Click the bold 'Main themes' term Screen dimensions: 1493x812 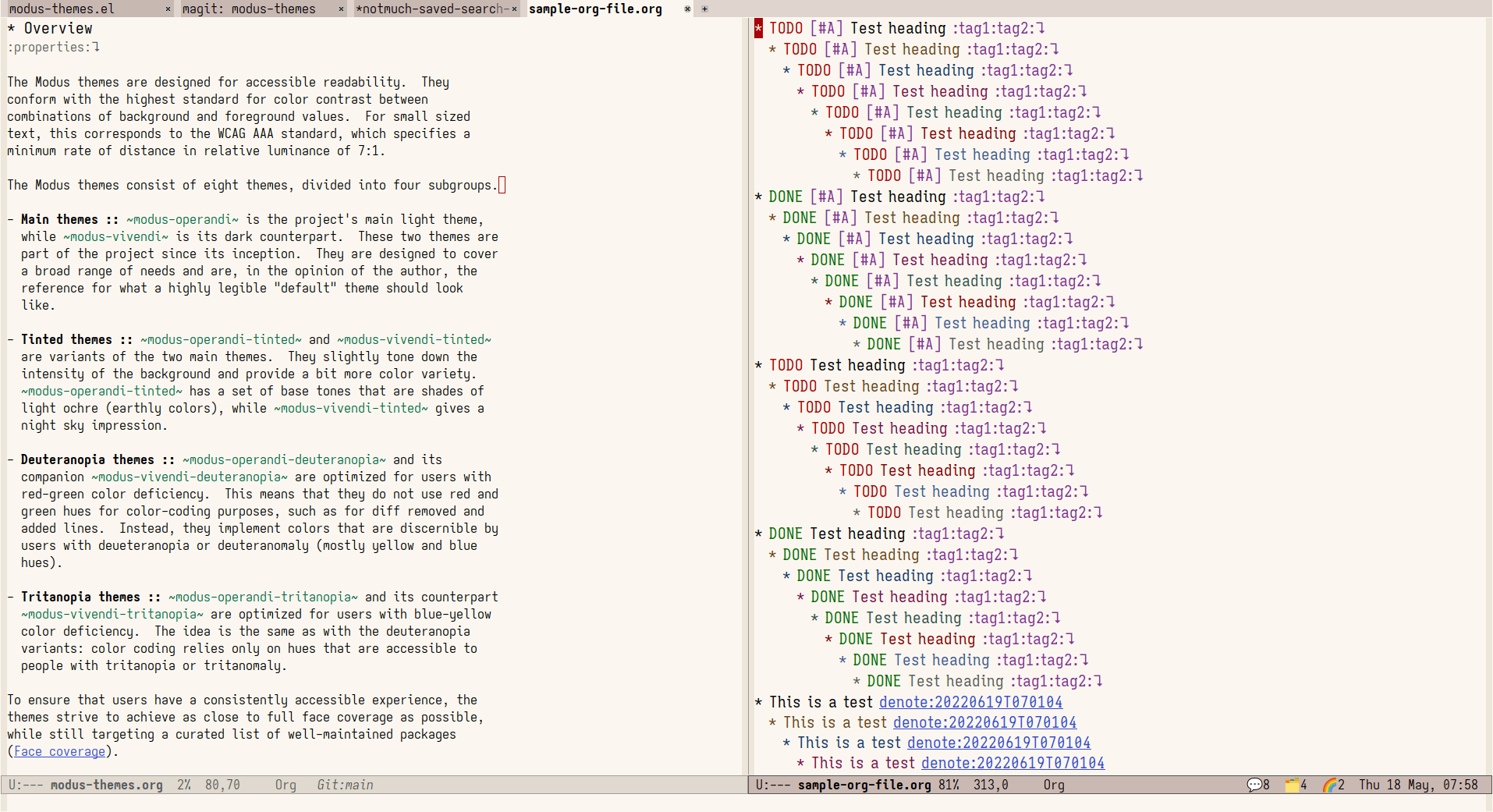(x=59, y=220)
